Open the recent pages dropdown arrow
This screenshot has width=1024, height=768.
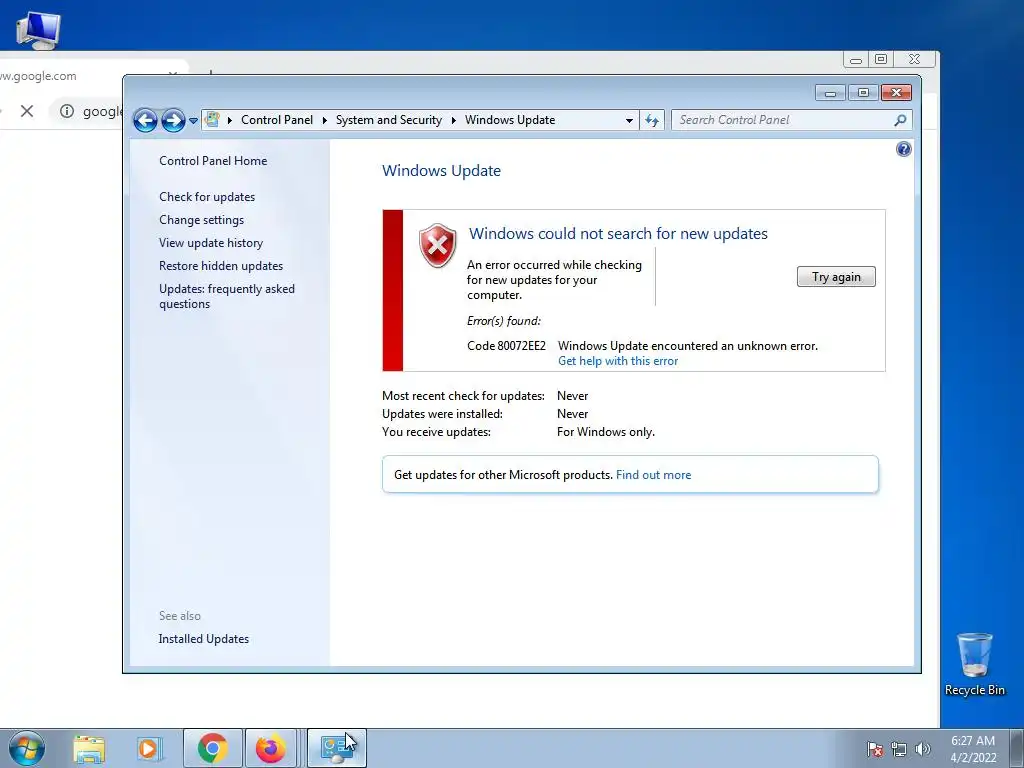point(193,121)
